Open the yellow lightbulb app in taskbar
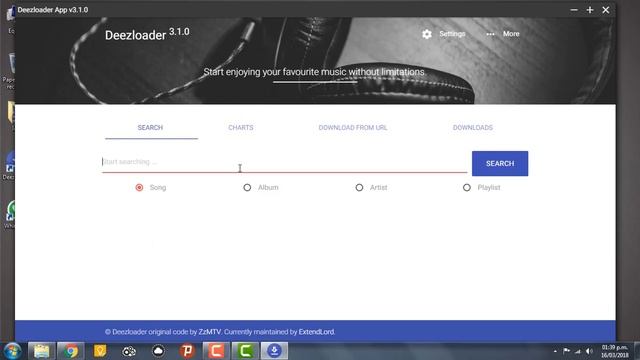 coord(100,351)
